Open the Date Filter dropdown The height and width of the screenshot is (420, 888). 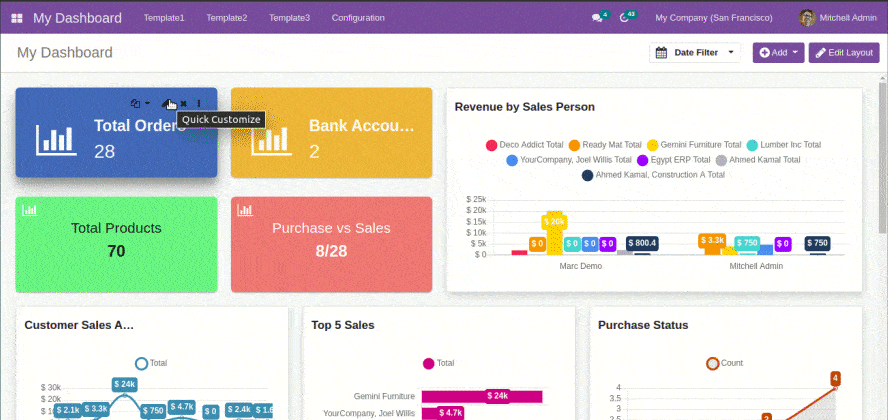[x=697, y=53]
